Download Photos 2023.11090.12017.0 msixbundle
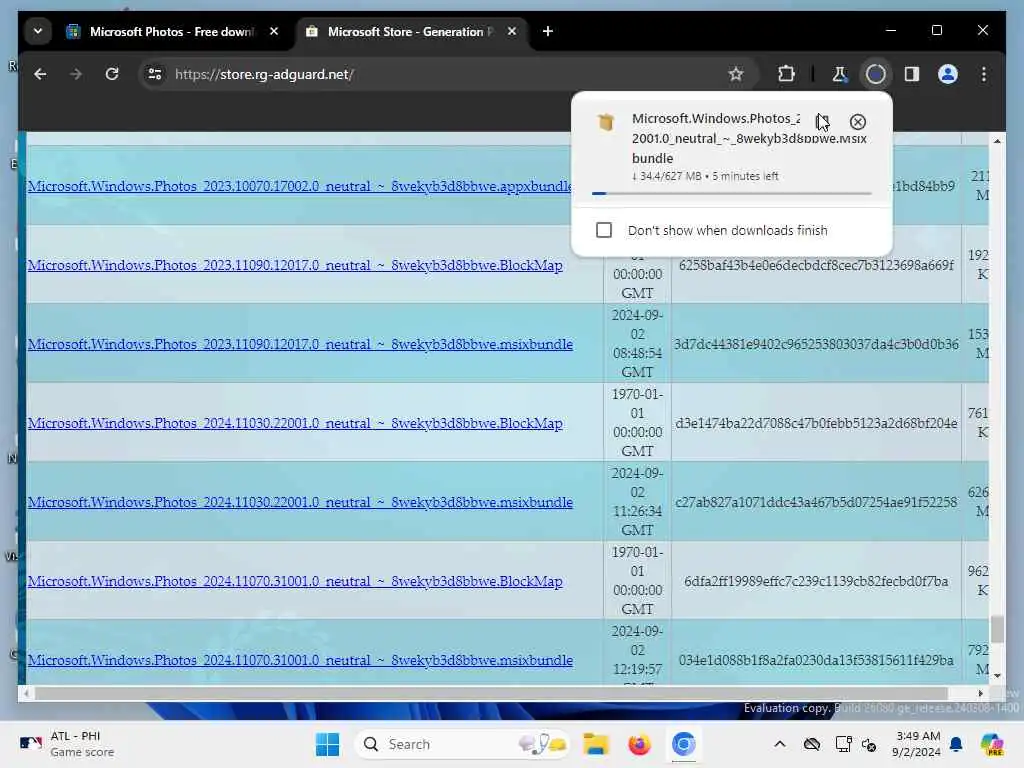The width and height of the screenshot is (1024, 768). click(x=300, y=344)
